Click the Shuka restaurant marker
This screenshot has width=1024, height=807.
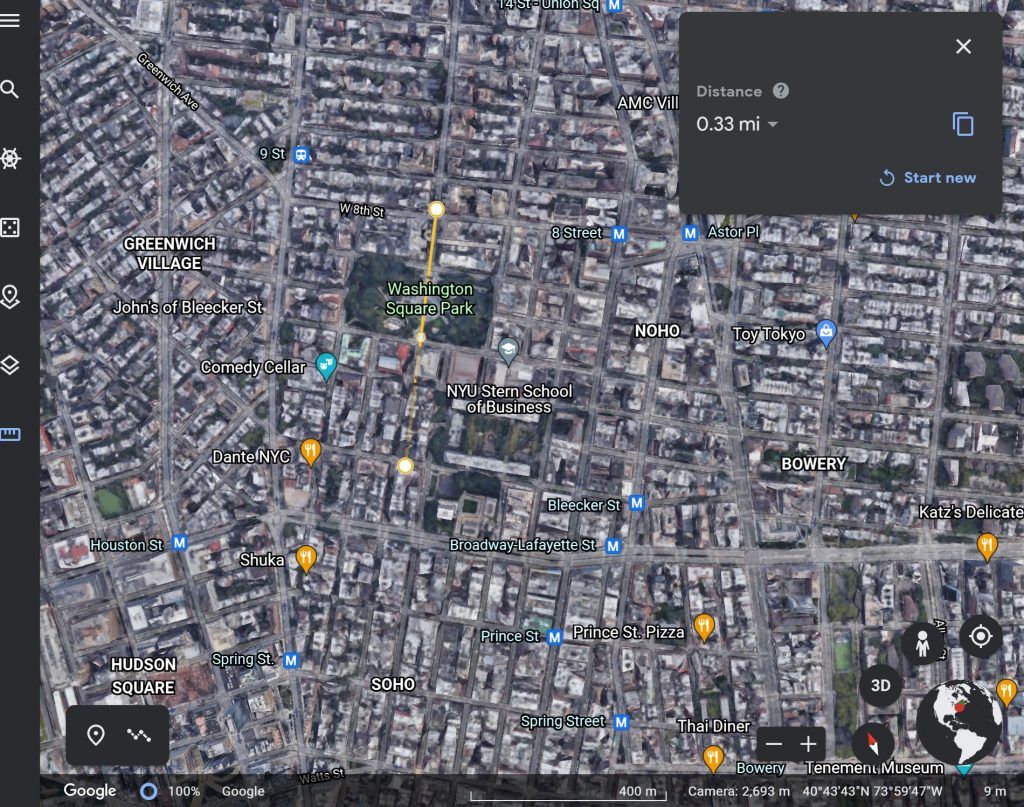pos(306,558)
